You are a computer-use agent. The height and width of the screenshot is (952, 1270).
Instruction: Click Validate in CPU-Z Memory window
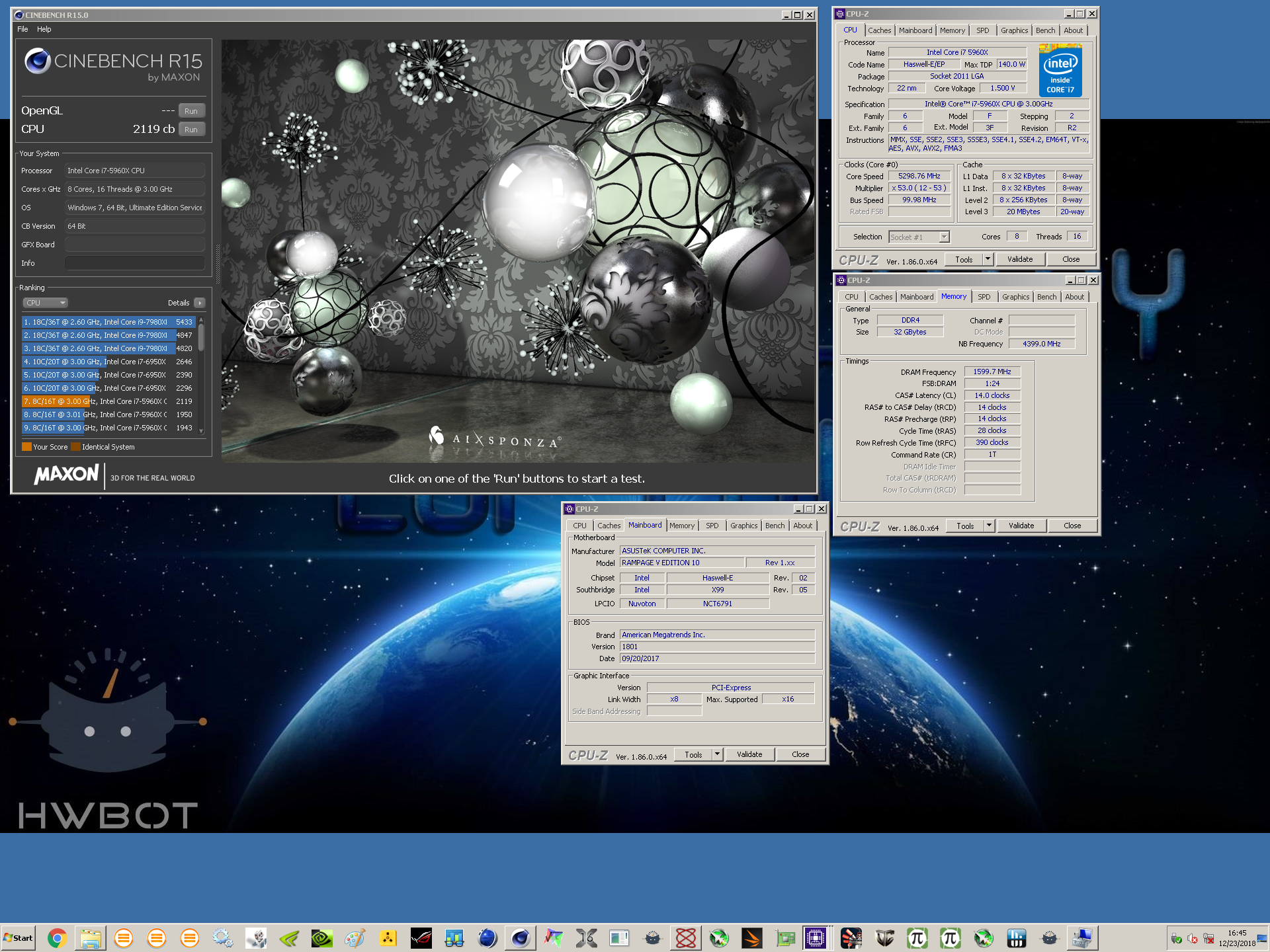[1021, 526]
